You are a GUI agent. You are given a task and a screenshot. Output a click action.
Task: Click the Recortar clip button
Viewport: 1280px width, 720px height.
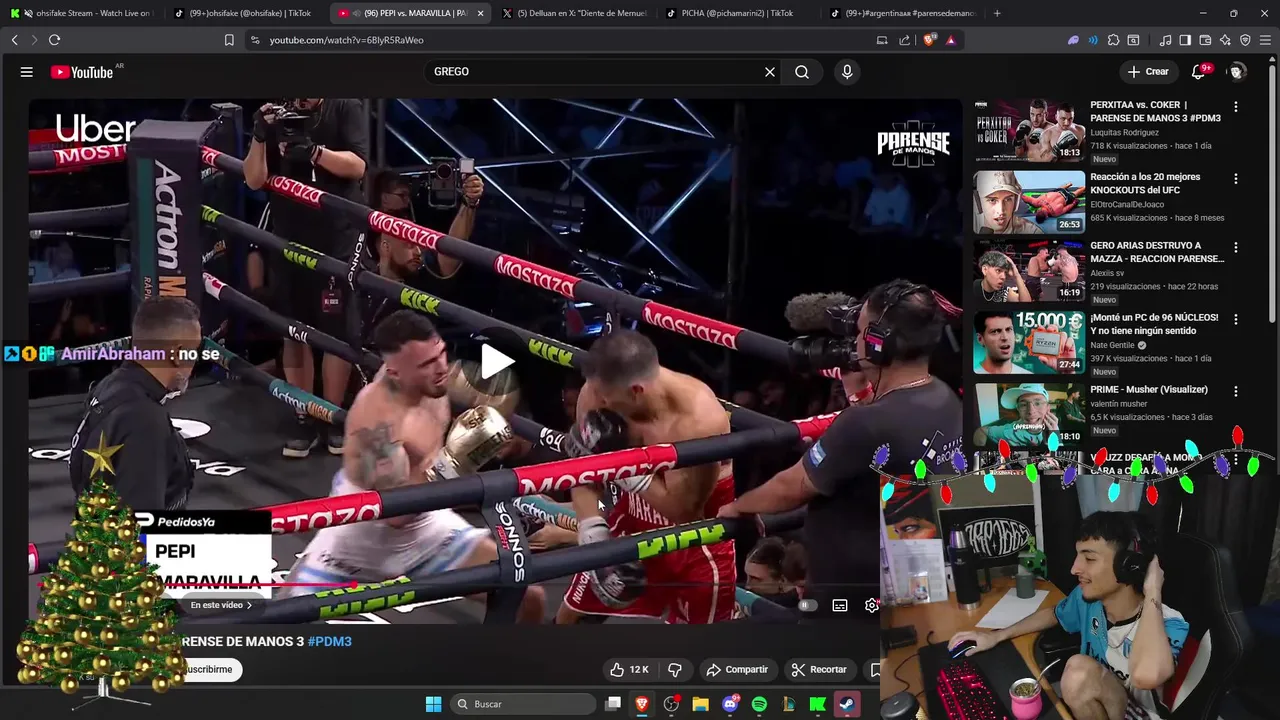819,669
